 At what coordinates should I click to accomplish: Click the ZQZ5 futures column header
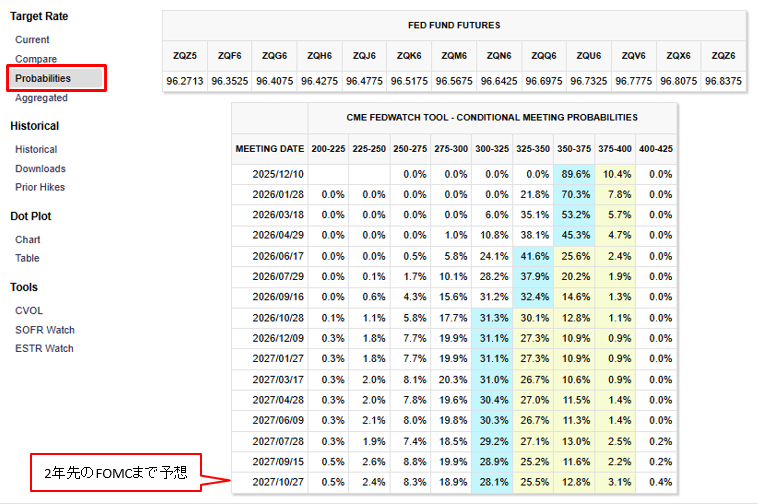tap(185, 56)
